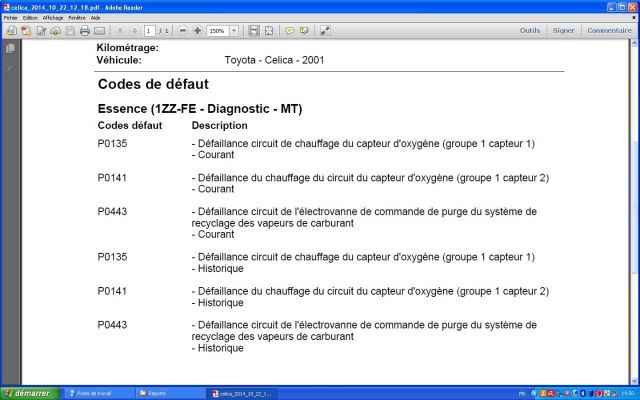Toggle fit width scrolling mode icon
The width and height of the screenshot is (640, 400).
[x=254, y=31]
